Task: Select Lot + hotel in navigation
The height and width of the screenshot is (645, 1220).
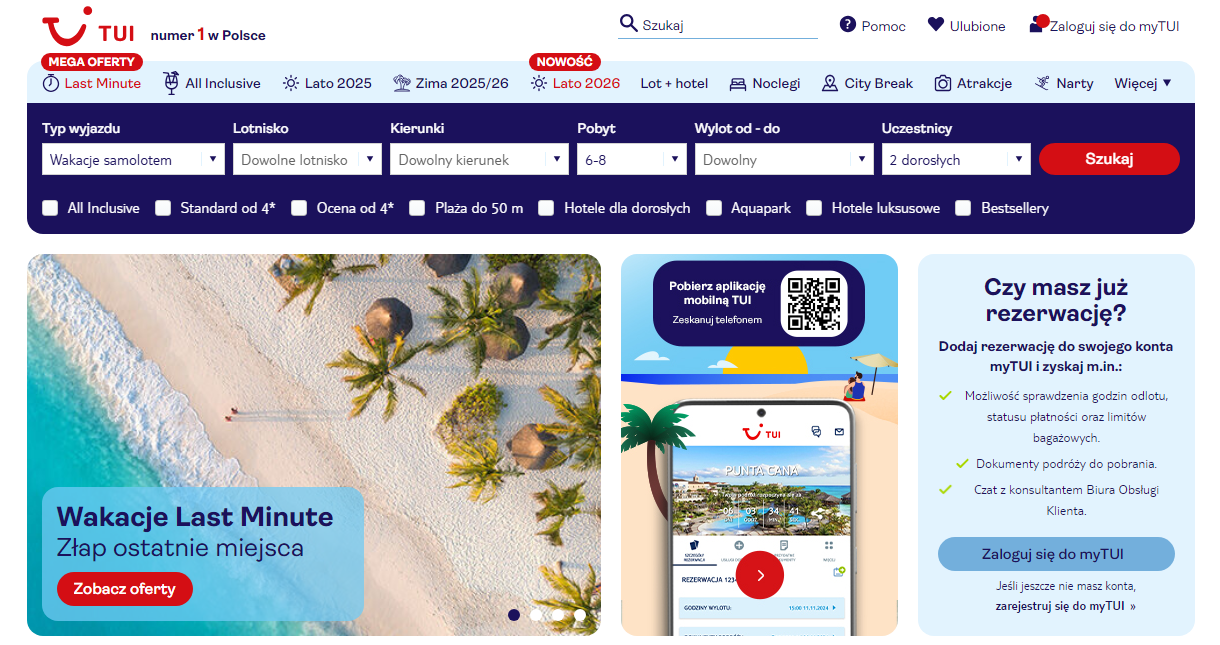Action: click(674, 83)
